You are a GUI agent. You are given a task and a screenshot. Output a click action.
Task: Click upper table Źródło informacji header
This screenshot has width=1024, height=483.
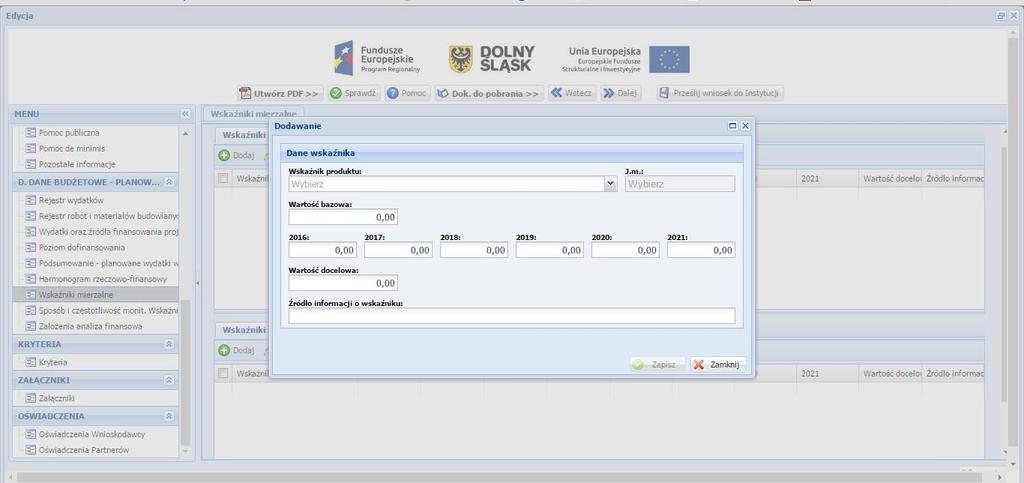click(x=953, y=178)
